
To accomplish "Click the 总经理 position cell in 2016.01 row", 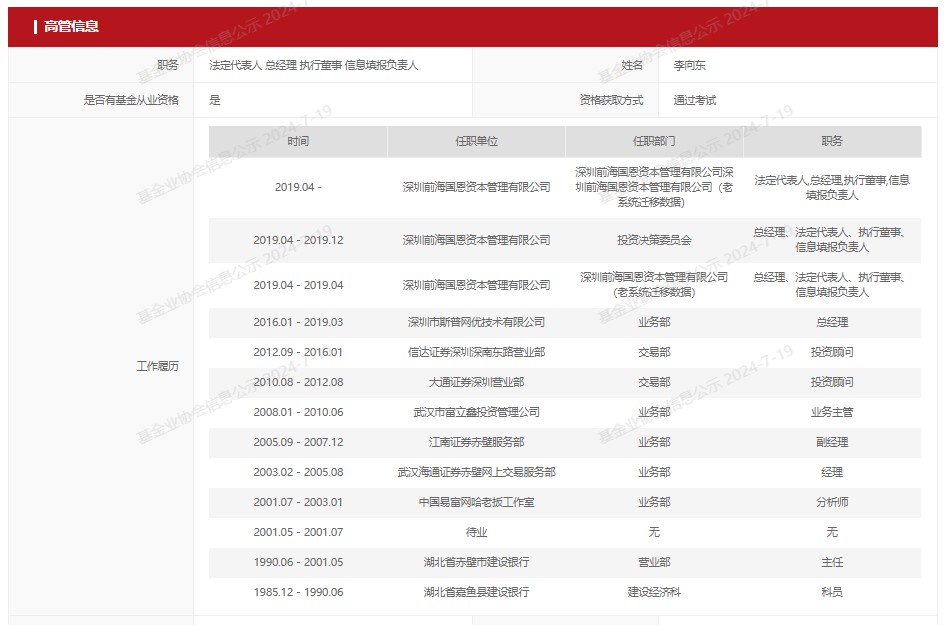I will click(x=832, y=322).
